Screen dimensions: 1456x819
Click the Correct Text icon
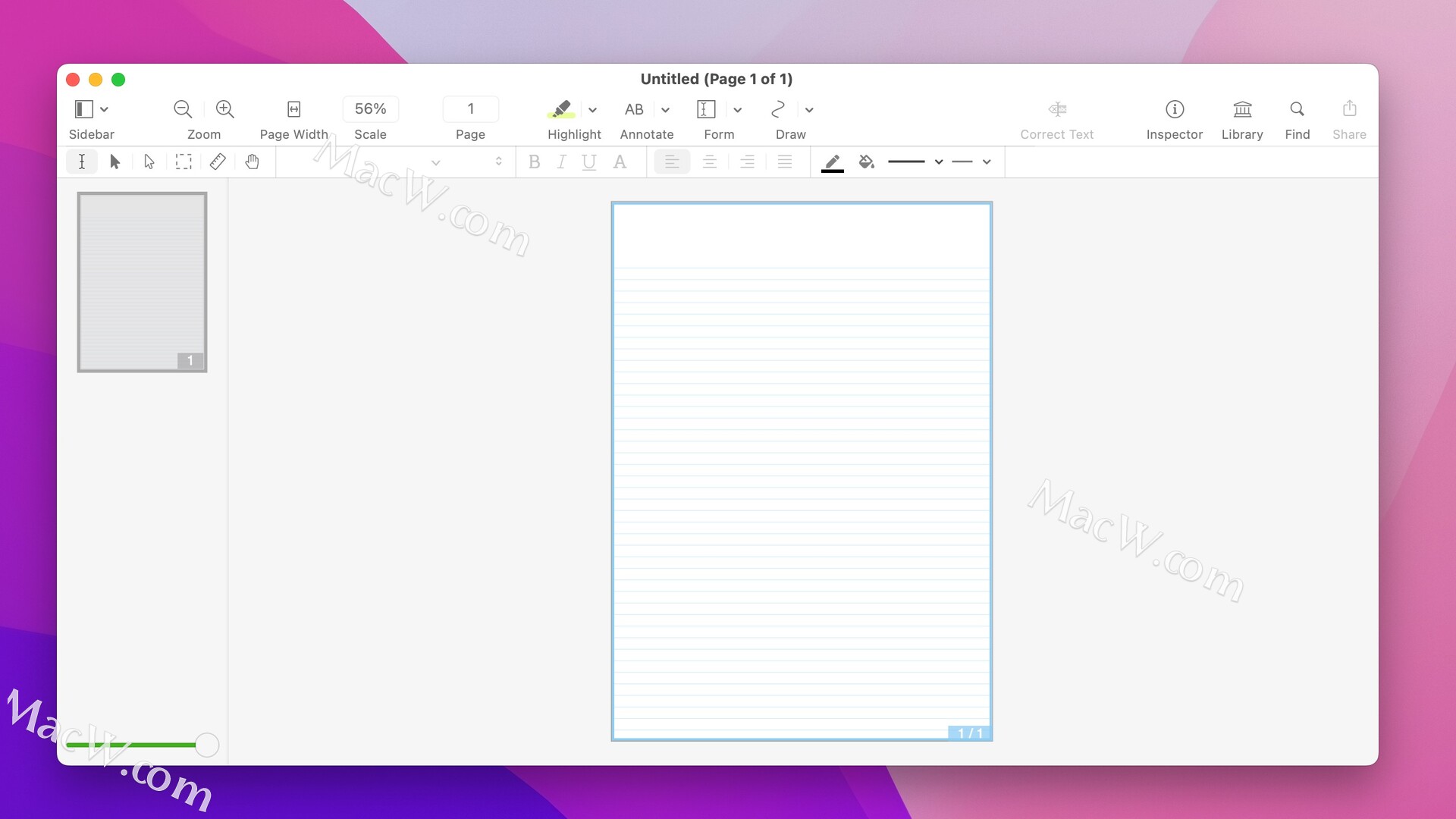click(x=1057, y=109)
